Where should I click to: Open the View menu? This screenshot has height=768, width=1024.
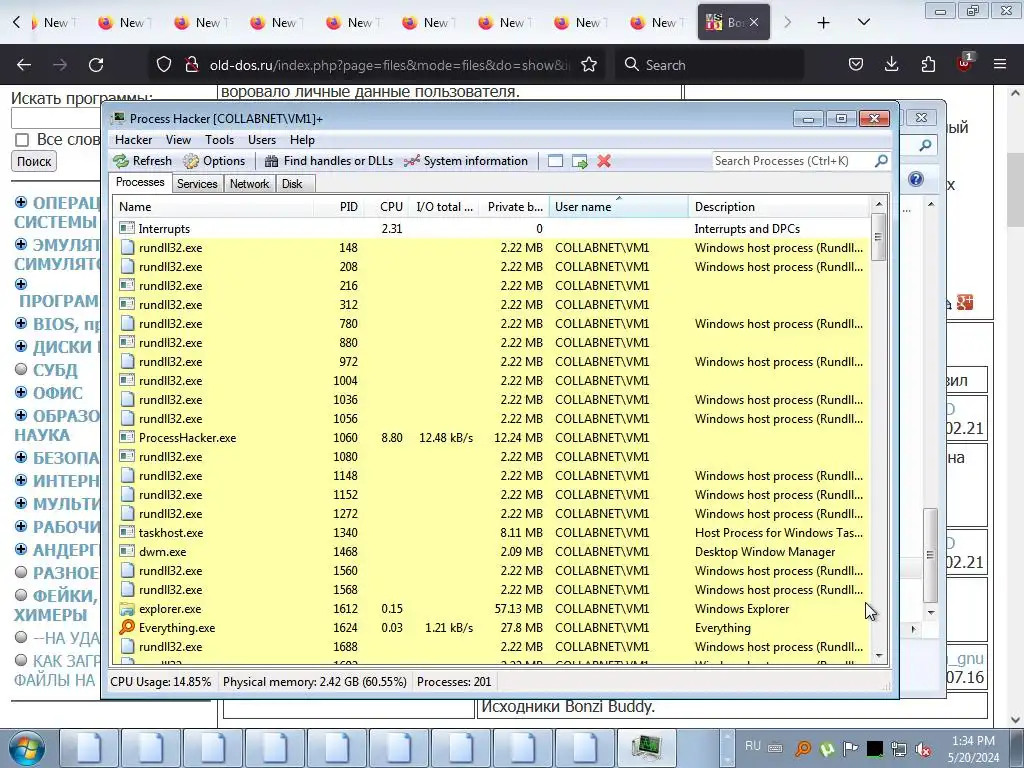(178, 140)
